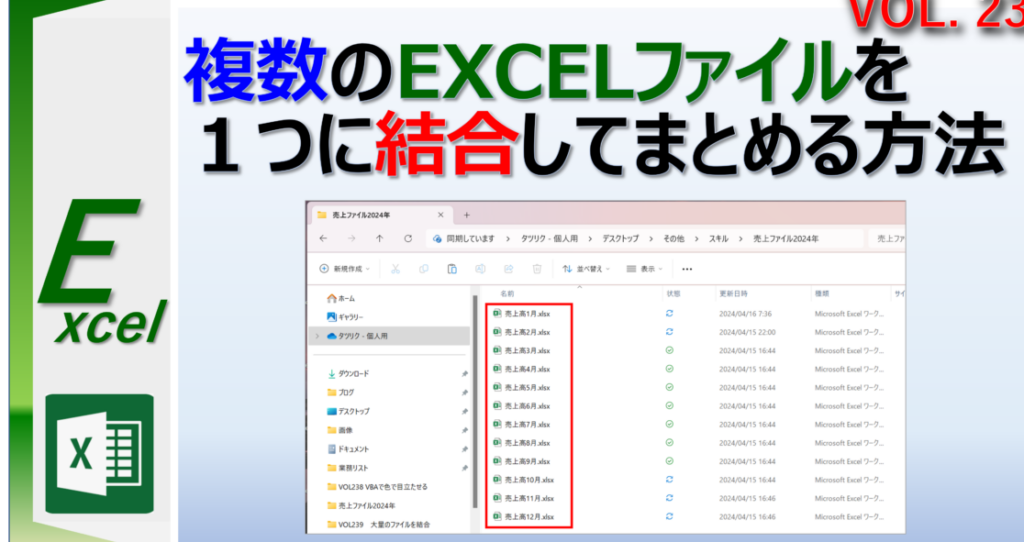Click the Delete trash icon
The height and width of the screenshot is (542, 1024).
[x=537, y=269]
